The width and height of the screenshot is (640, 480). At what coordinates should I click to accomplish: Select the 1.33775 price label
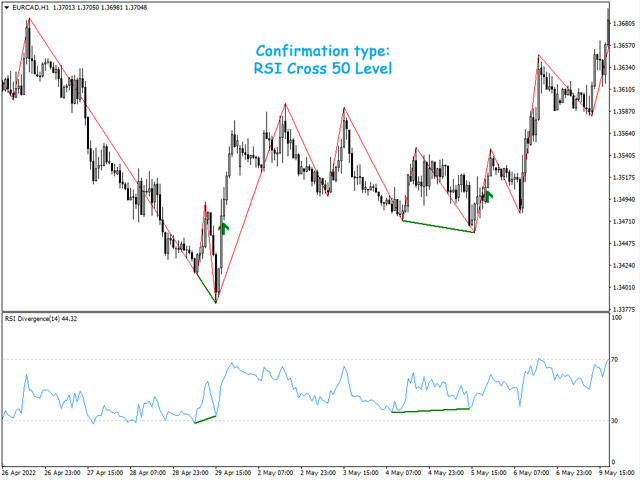click(x=624, y=309)
